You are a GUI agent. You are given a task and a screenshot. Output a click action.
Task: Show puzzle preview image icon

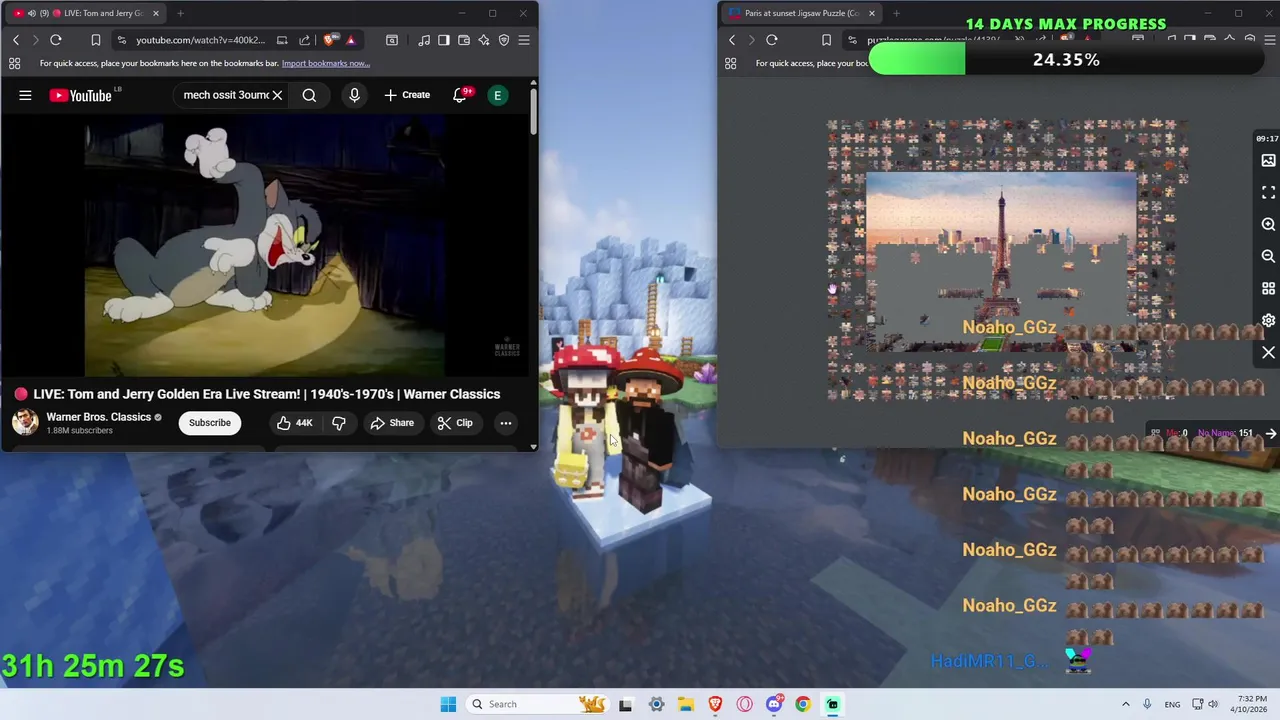pos(1268,161)
